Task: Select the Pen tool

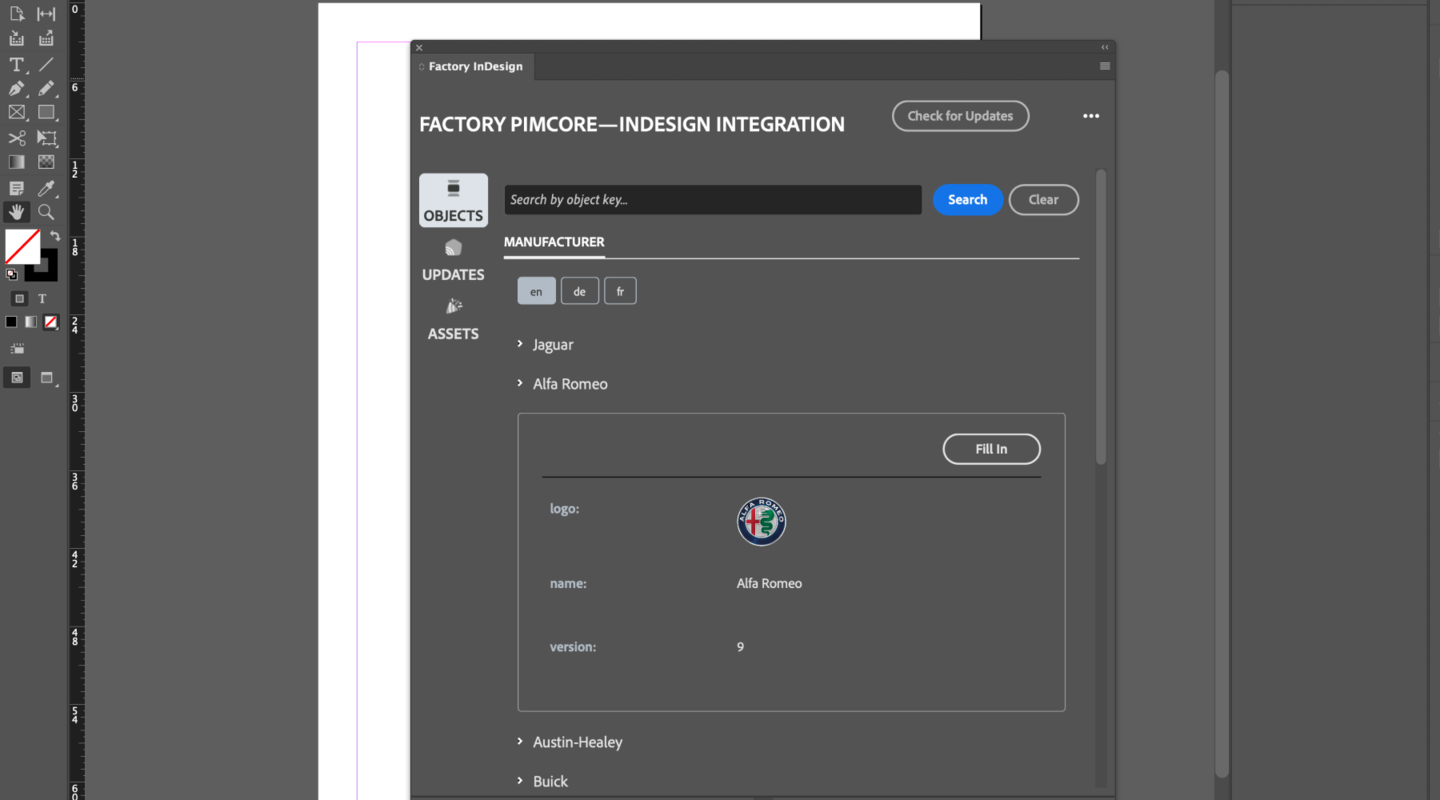Action: tap(16, 88)
